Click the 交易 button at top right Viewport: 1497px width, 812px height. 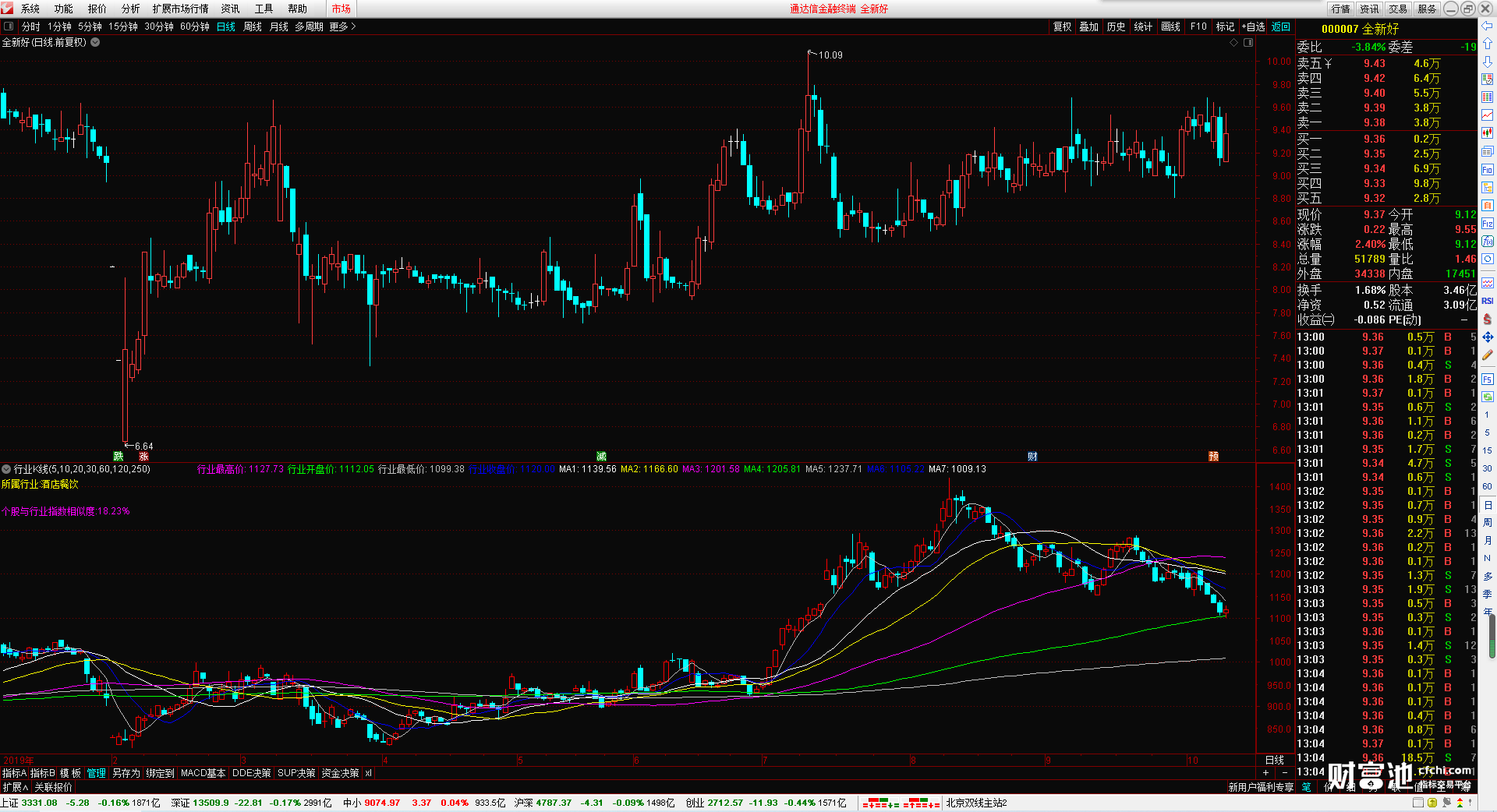(x=1398, y=9)
